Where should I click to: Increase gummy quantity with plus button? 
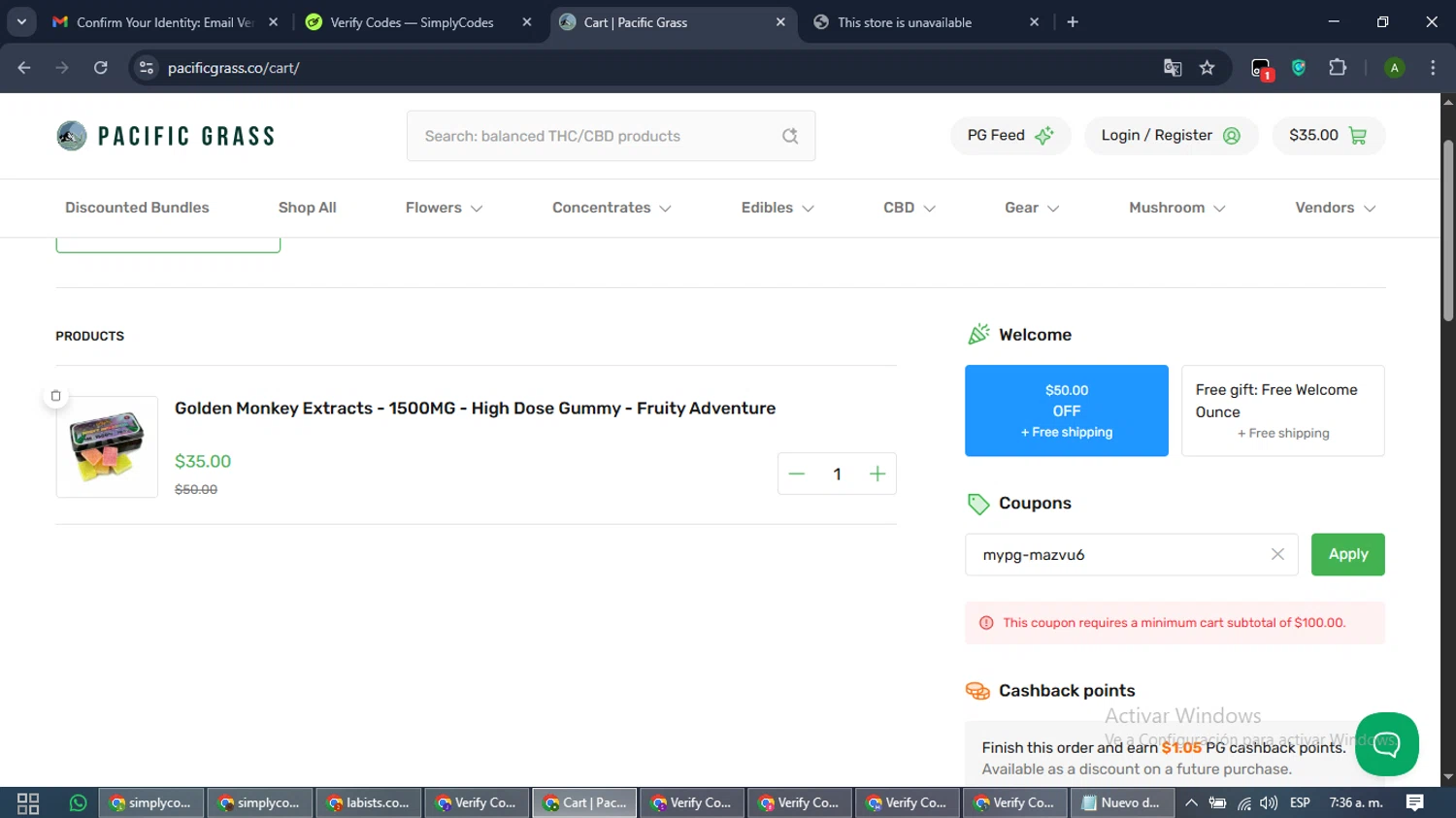tap(877, 474)
